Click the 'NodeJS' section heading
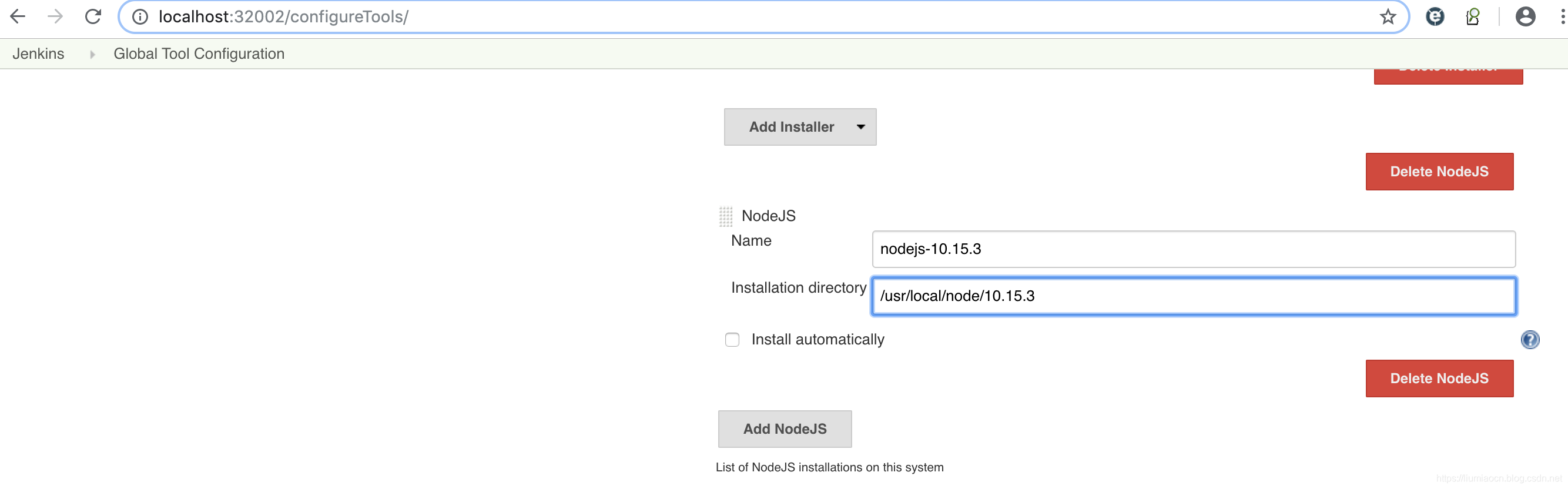The width and height of the screenshot is (1568, 489). 768,216
